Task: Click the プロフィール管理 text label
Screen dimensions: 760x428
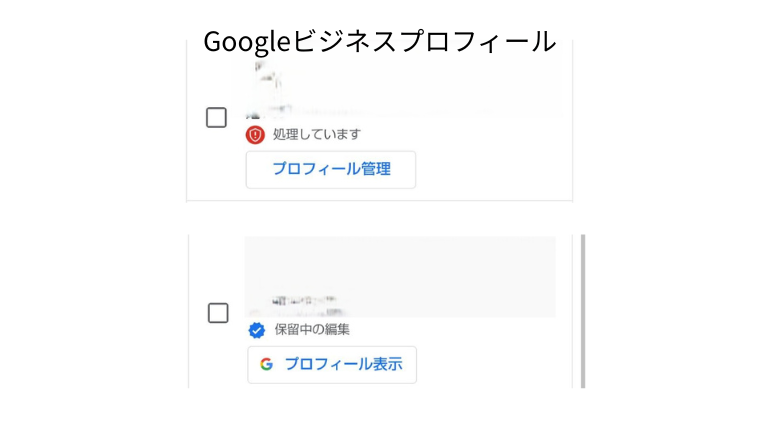Action: click(x=332, y=169)
